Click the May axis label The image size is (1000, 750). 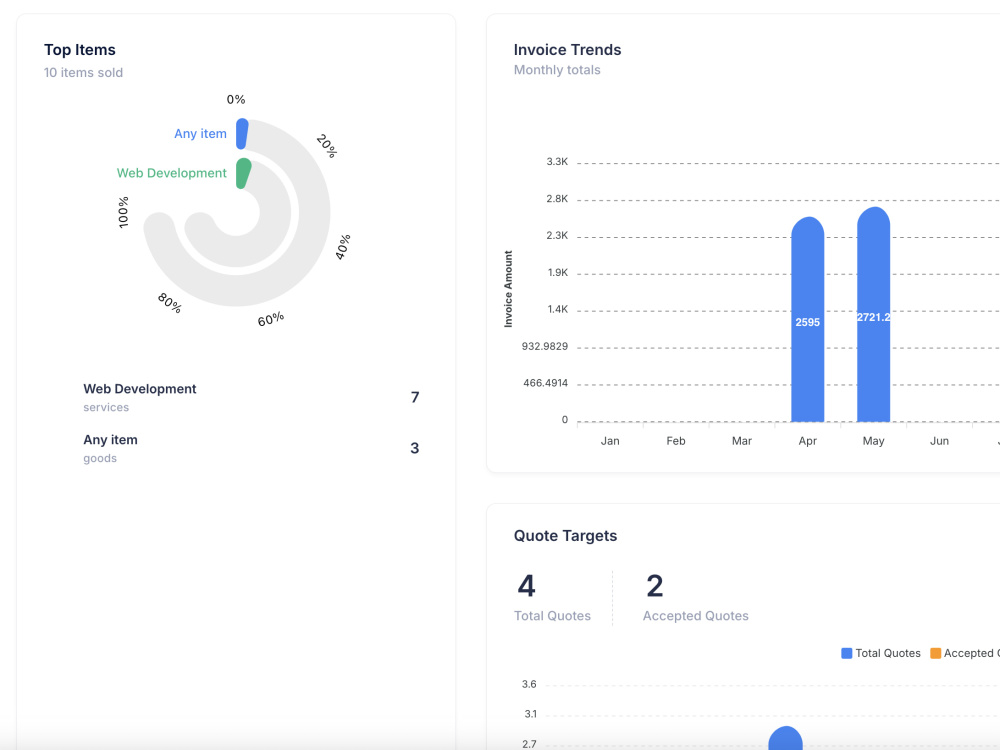pyautogui.click(x=873, y=441)
